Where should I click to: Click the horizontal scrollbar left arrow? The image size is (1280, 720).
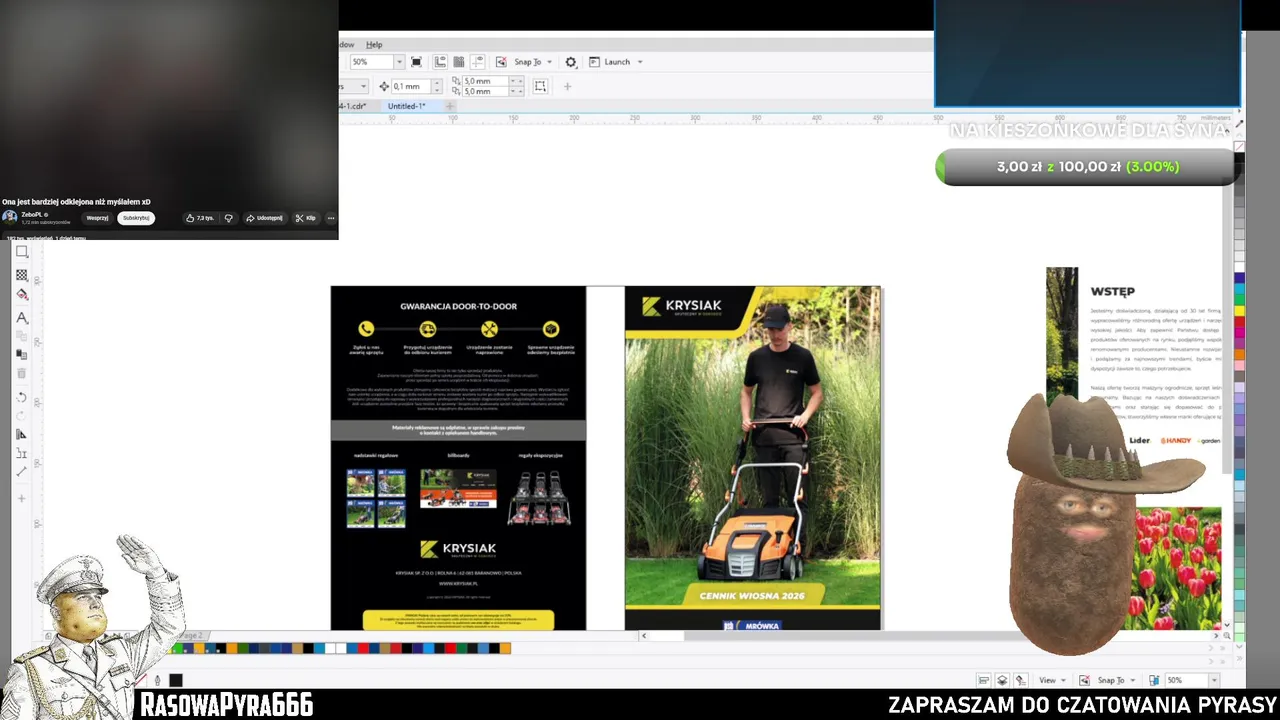click(643, 636)
